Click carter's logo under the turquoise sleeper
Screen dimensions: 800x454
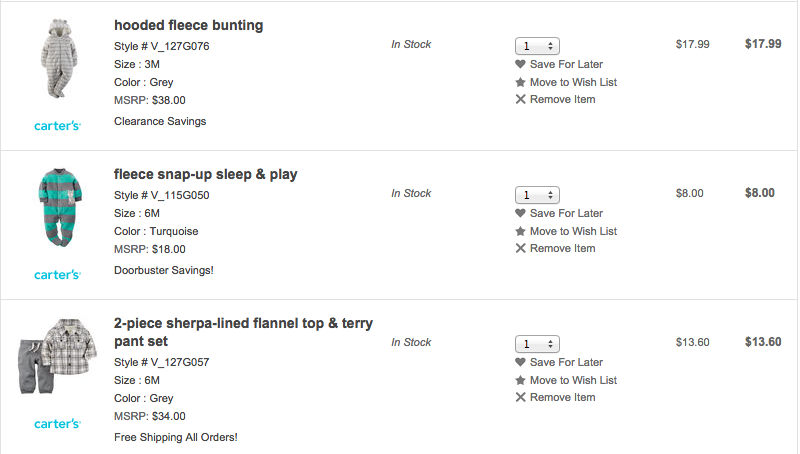57,275
